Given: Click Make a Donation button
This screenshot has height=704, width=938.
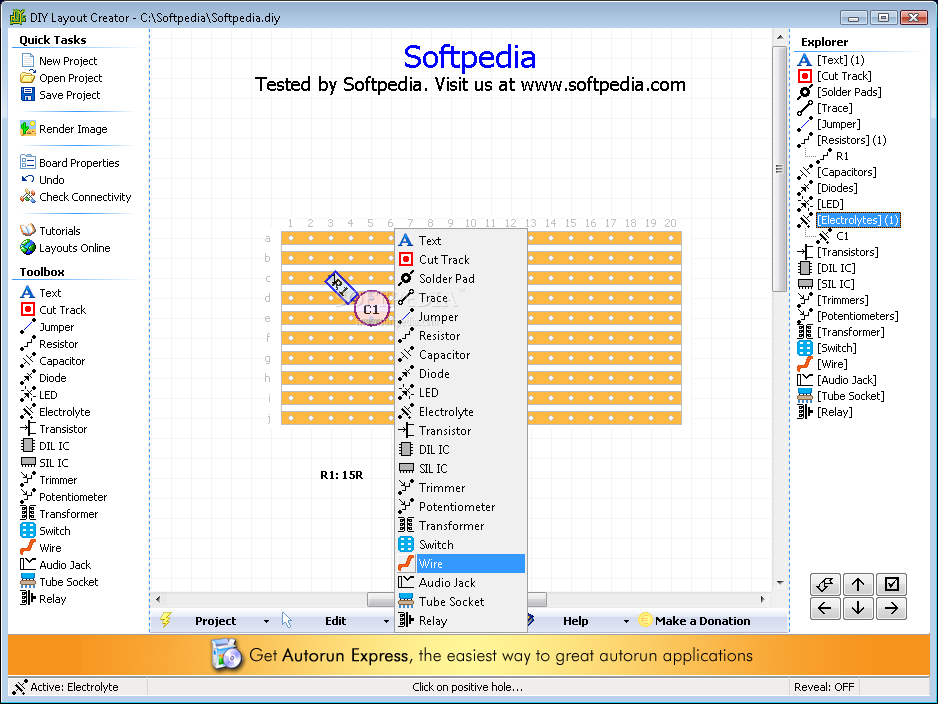Looking at the screenshot, I should tap(695, 621).
